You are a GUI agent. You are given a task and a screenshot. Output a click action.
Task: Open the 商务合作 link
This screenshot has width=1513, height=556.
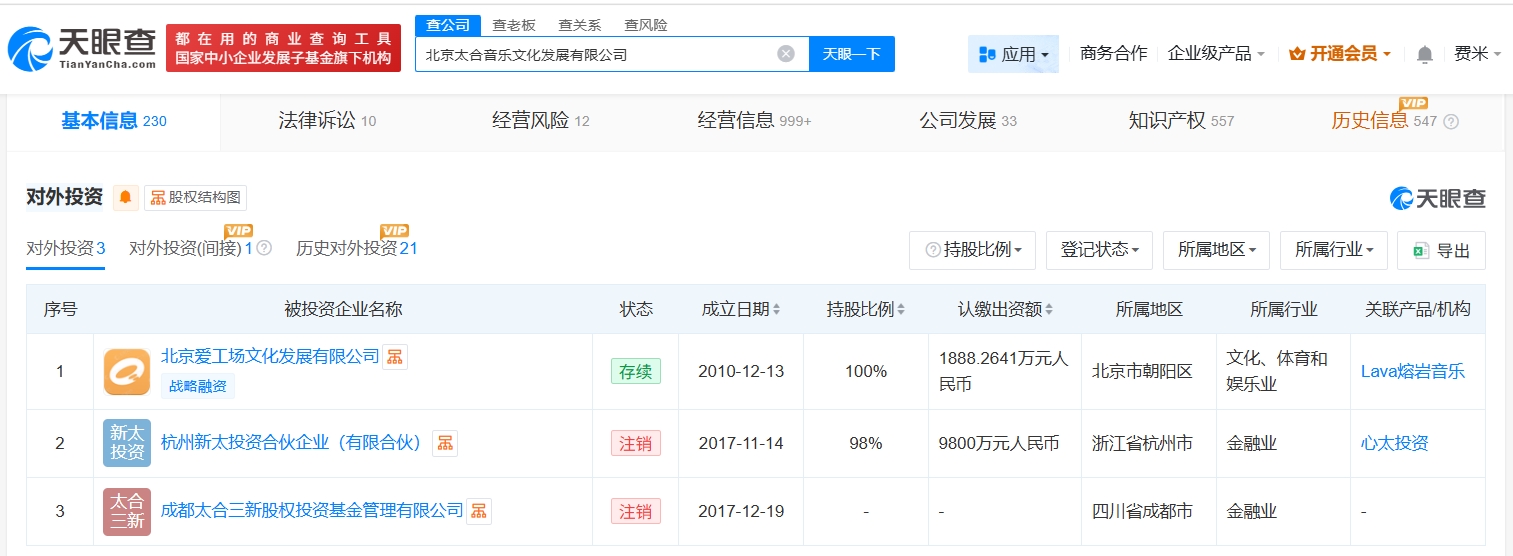[1114, 54]
